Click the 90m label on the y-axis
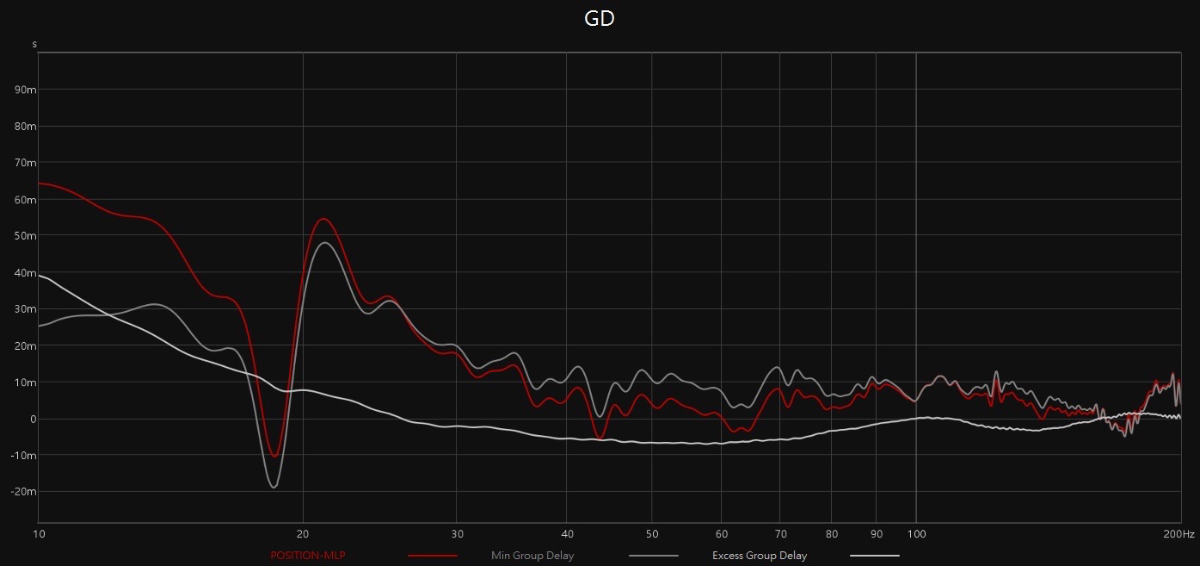 tap(25, 90)
